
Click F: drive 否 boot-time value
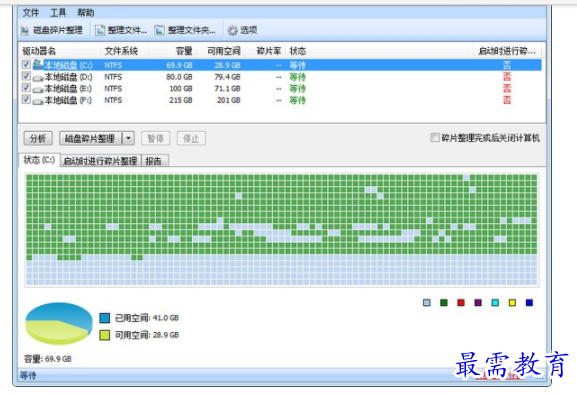[x=507, y=100]
